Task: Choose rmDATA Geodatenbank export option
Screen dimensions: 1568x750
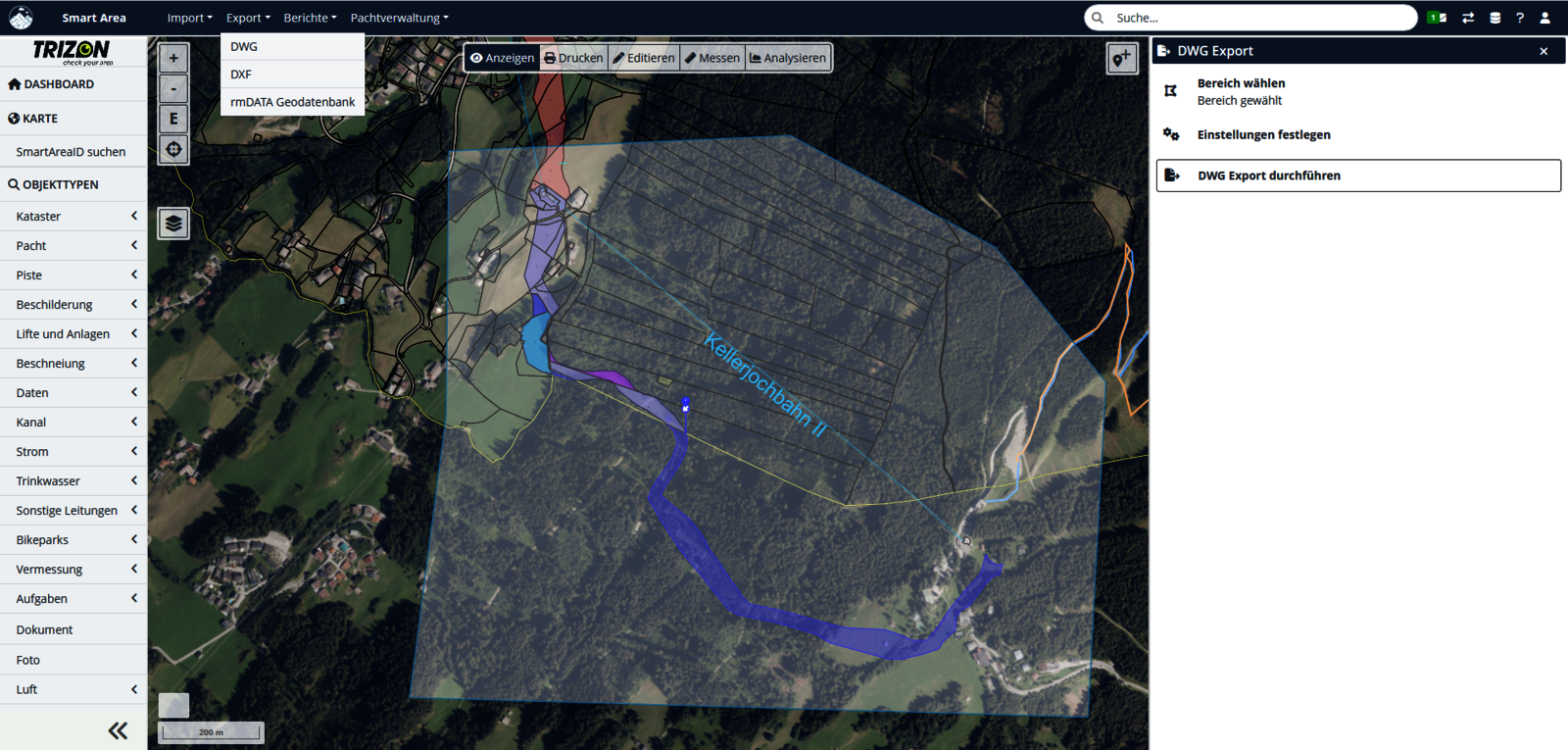Action: coord(292,102)
